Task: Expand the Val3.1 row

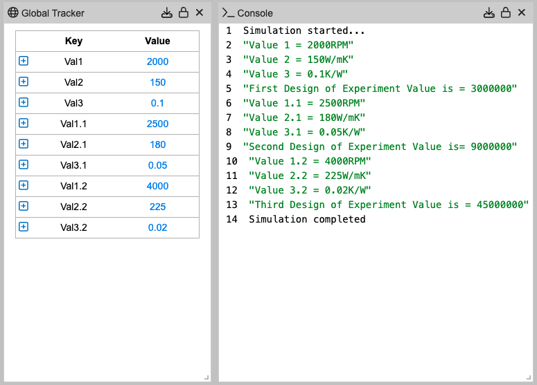Action: pos(23,165)
